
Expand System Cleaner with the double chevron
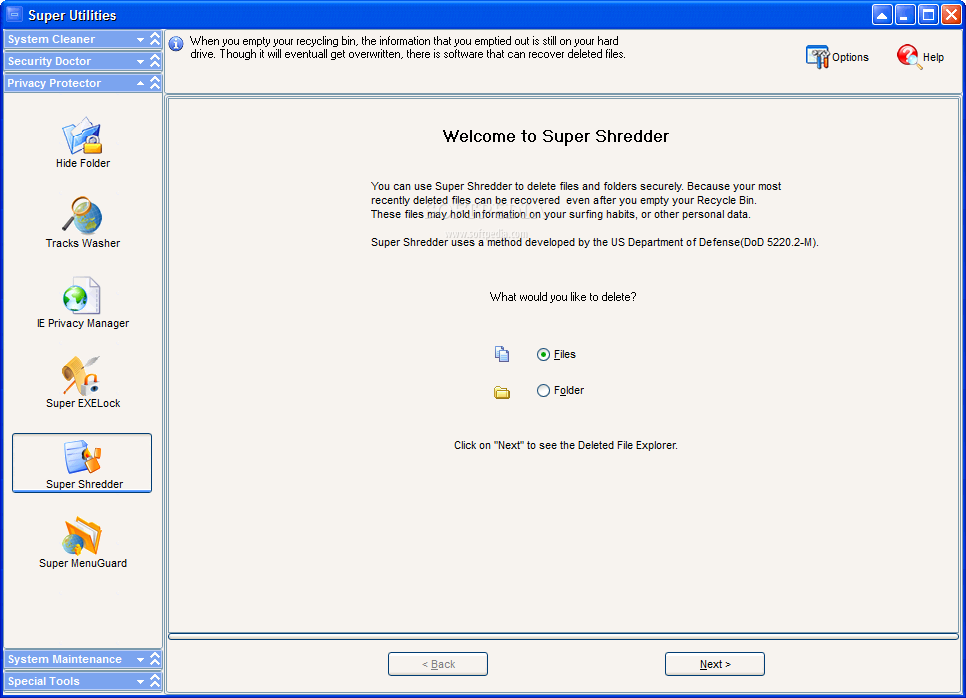(155, 39)
